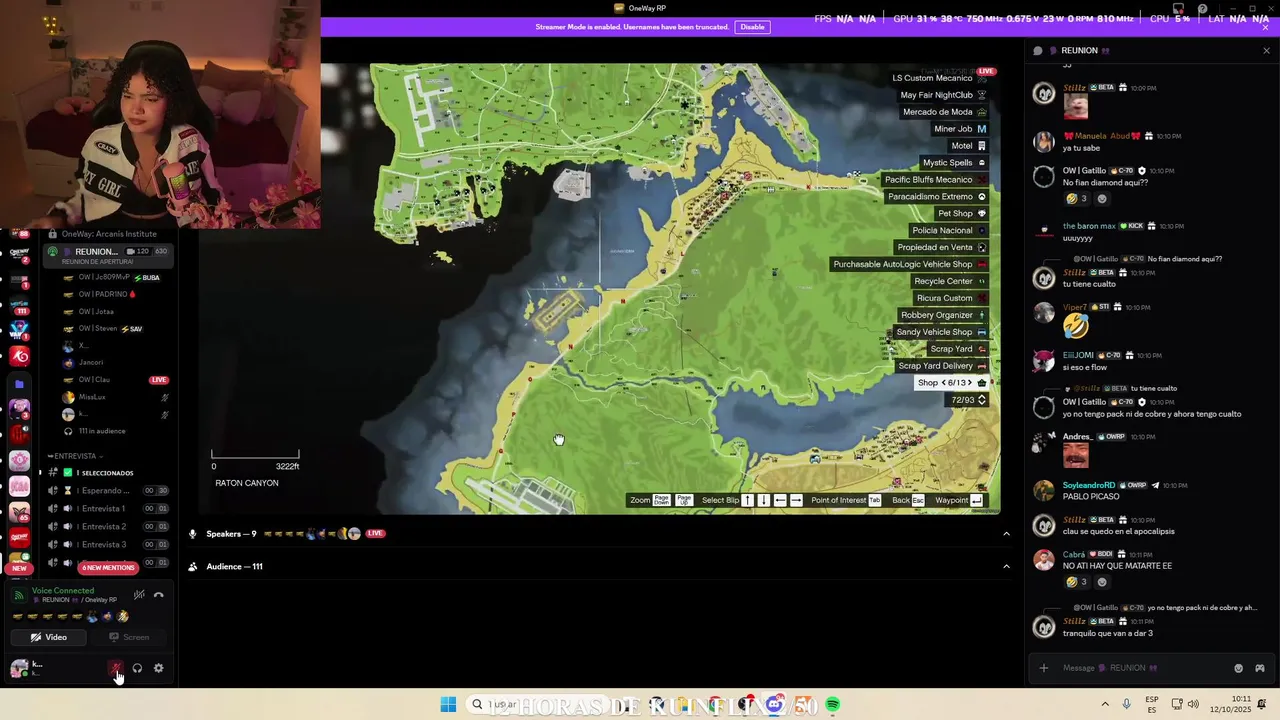Turn on camera with Video button
Image resolution: width=1280 pixels, height=720 pixels.
[48, 637]
